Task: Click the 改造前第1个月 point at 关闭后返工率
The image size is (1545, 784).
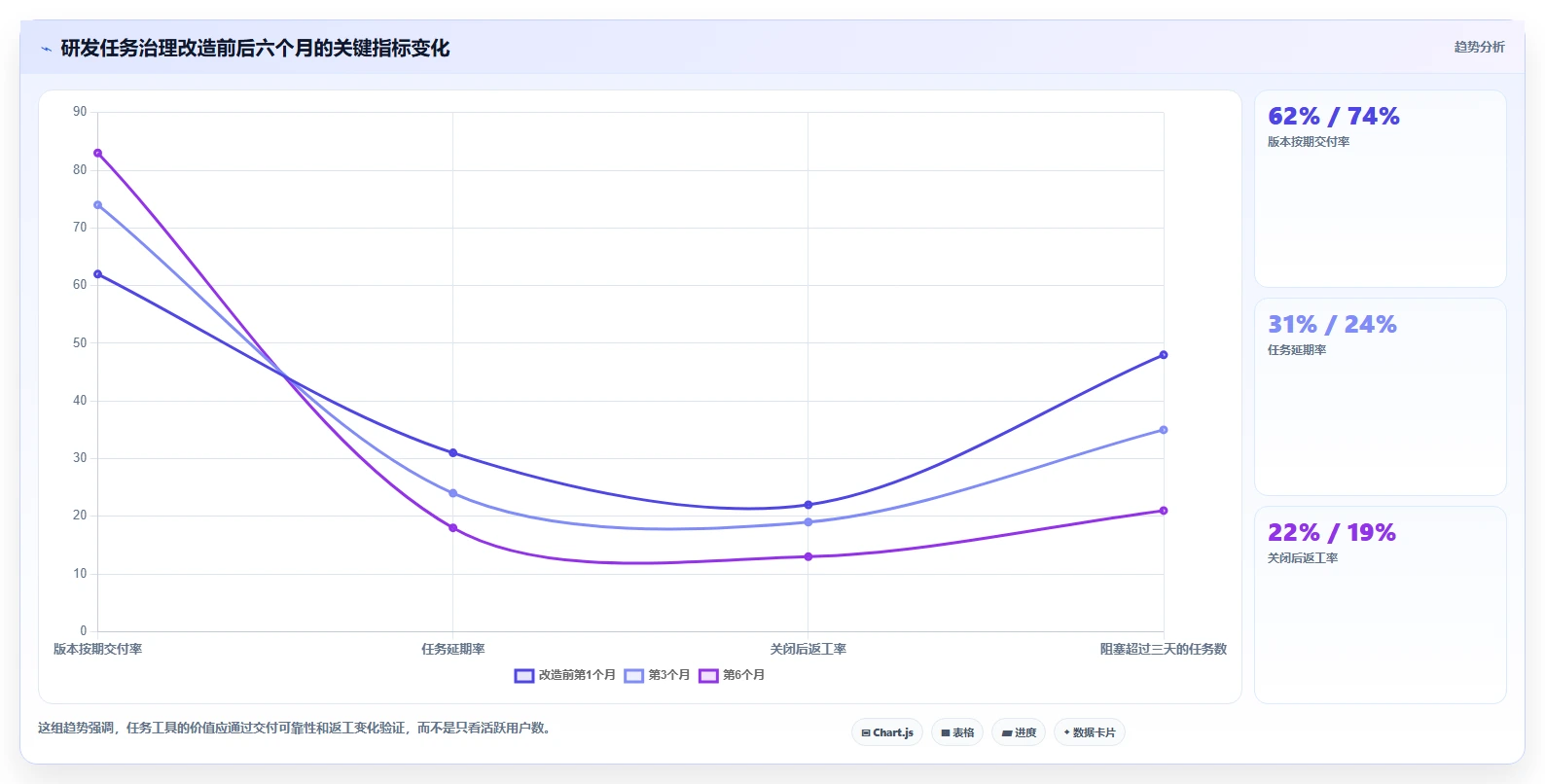Action: (808, 505)
